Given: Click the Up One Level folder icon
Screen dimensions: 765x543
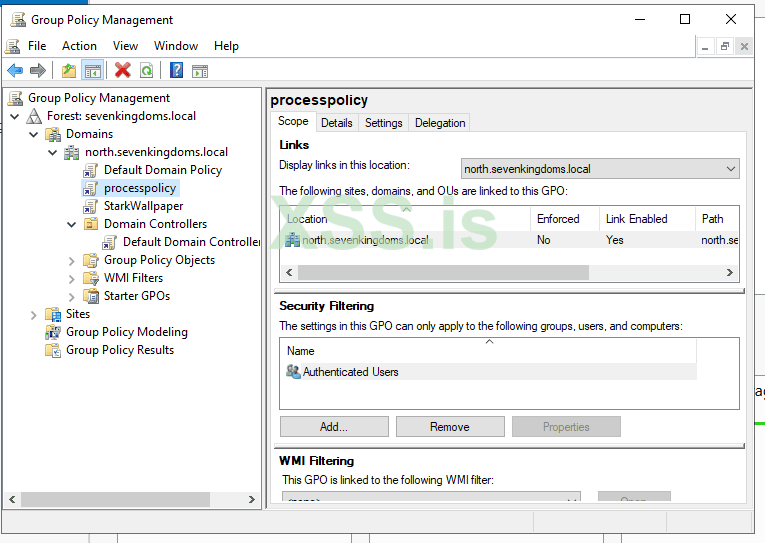Looking at the screenshot, I should pyautogui.click(x=68, y=70).
